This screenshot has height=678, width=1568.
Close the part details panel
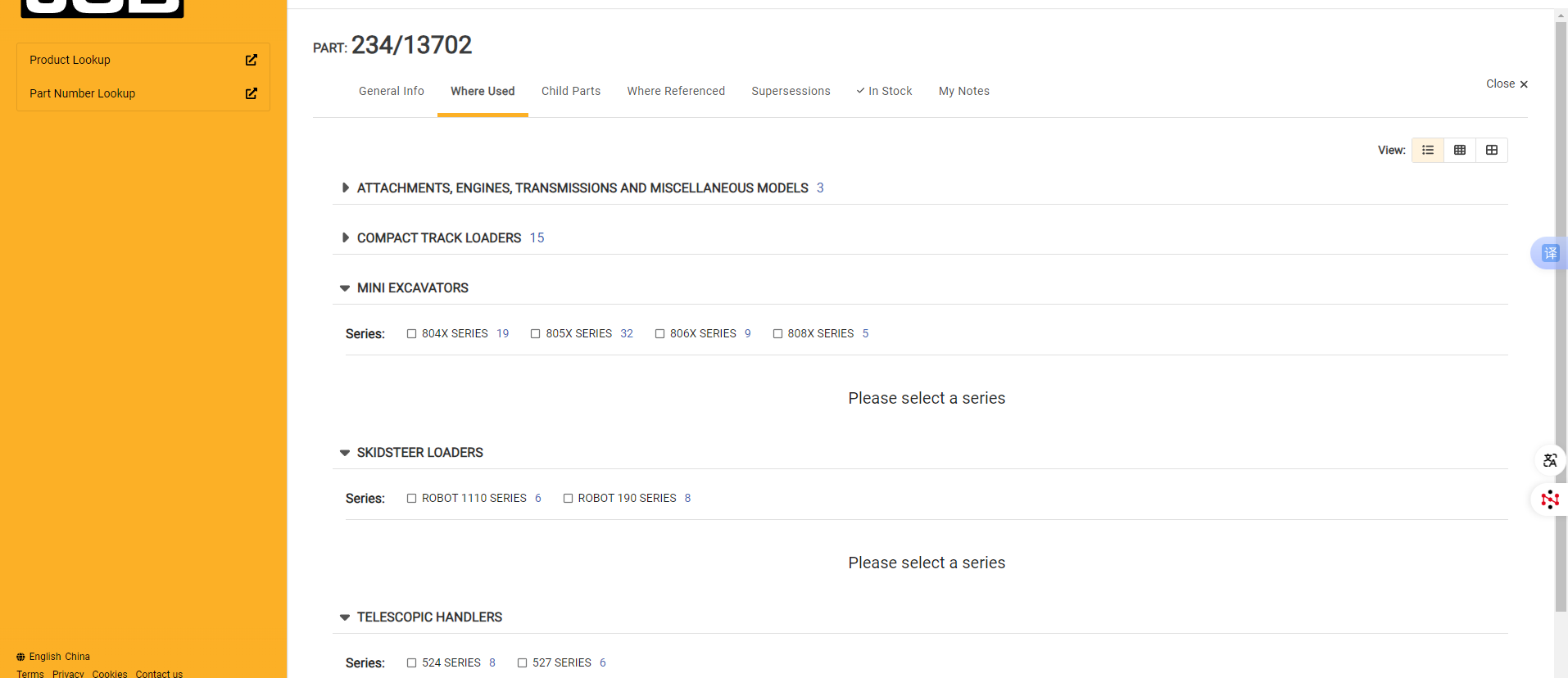(1506, 84)
